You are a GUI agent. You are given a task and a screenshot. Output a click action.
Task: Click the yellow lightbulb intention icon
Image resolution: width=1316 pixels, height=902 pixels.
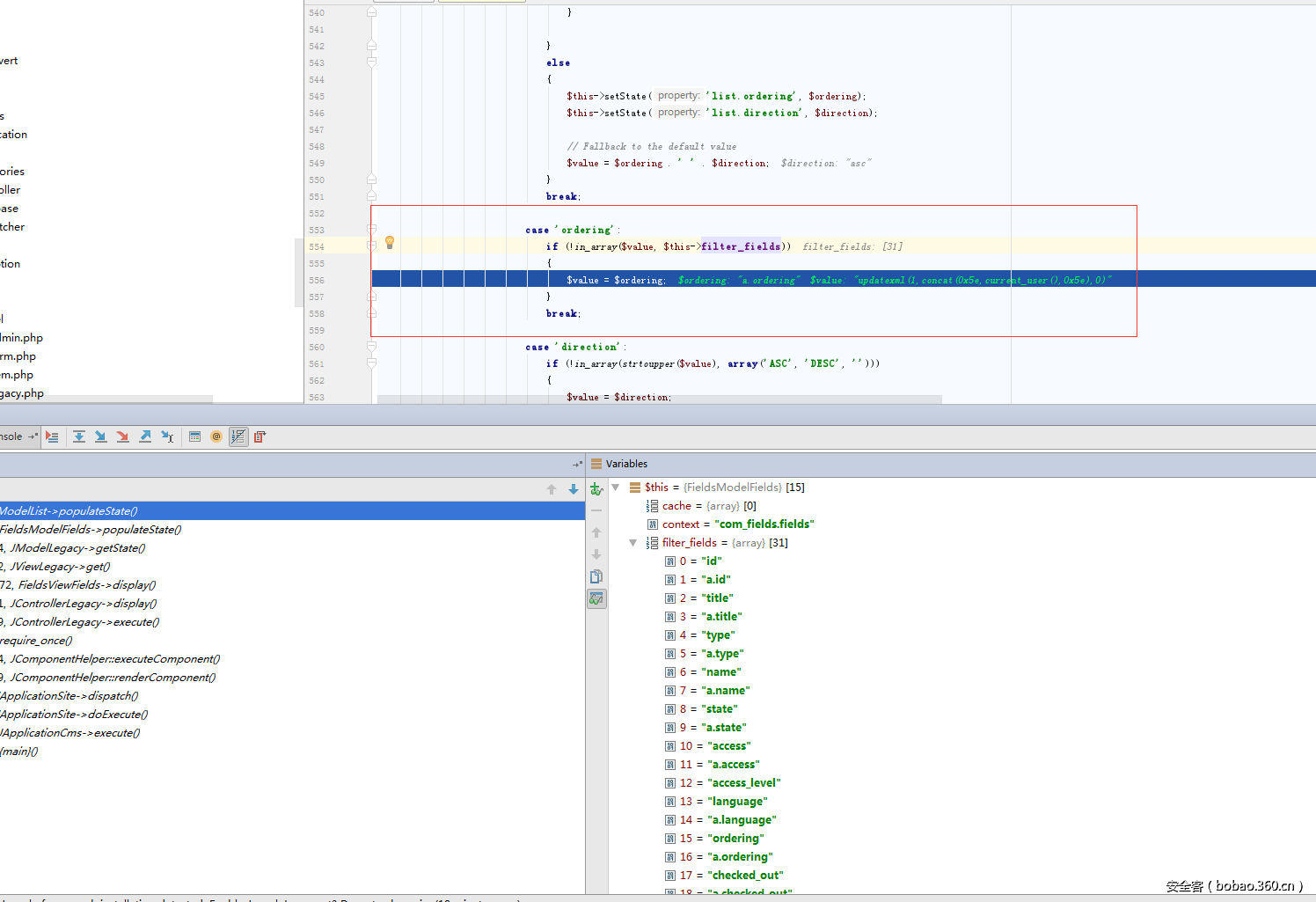[x=390, y=243]
